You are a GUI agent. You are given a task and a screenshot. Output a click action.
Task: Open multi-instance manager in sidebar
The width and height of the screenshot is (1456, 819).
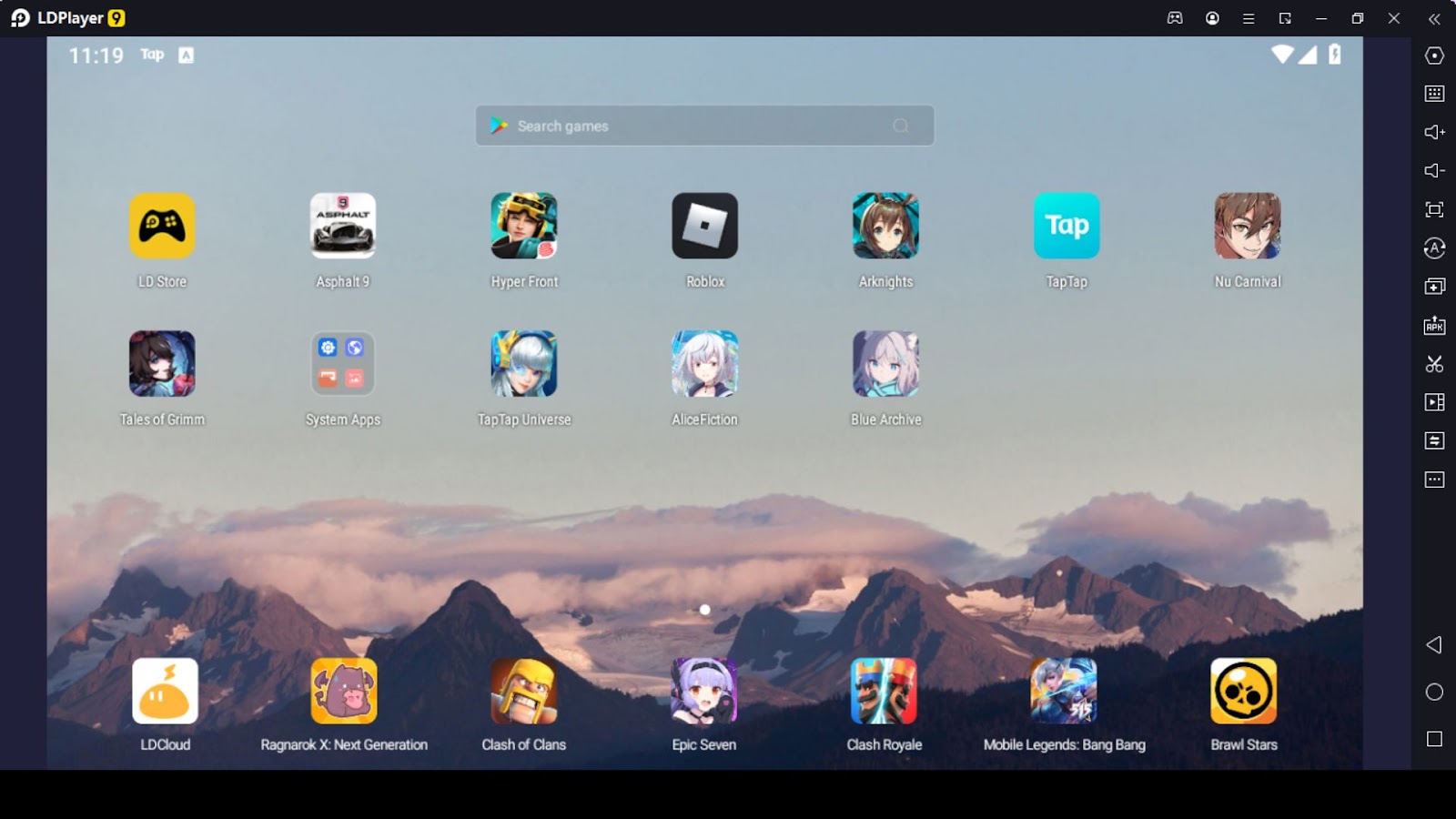1434,287
